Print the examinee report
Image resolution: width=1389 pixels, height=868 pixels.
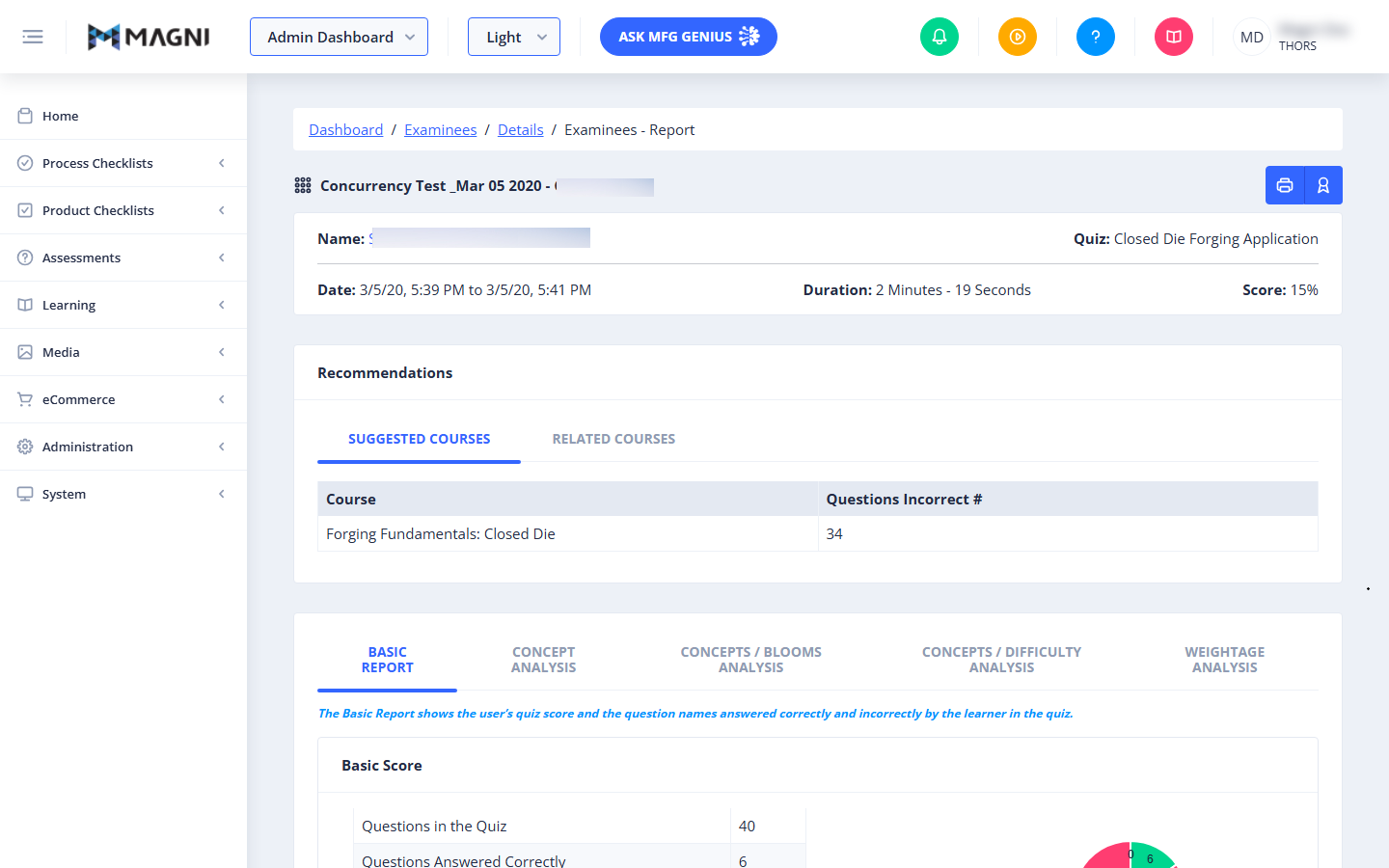point(1285,185)
